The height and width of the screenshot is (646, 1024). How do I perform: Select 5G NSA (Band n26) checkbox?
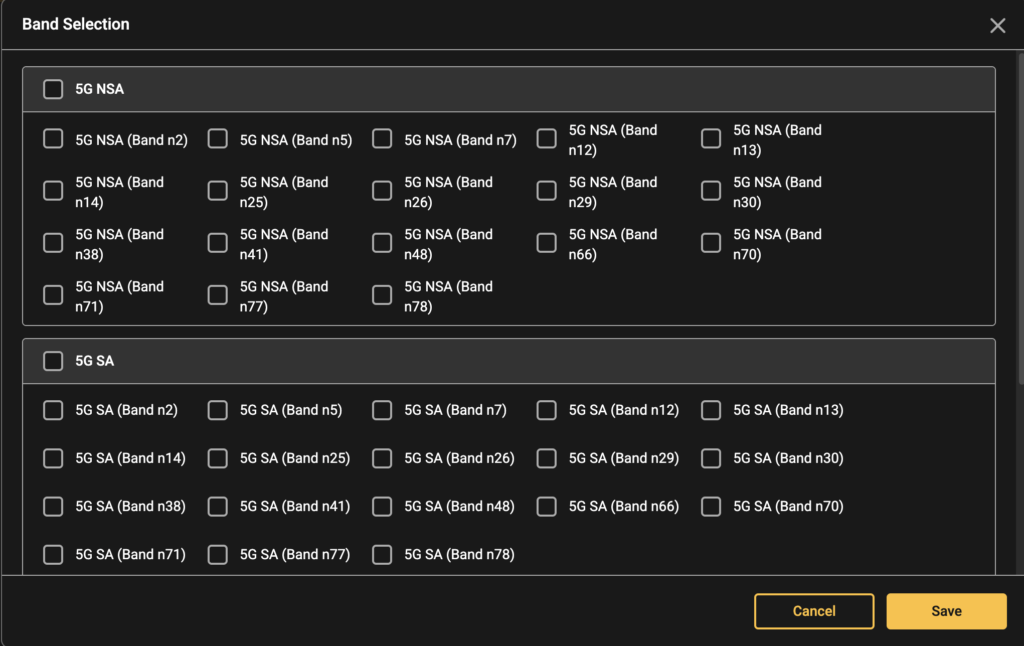[x=382, y=191]
